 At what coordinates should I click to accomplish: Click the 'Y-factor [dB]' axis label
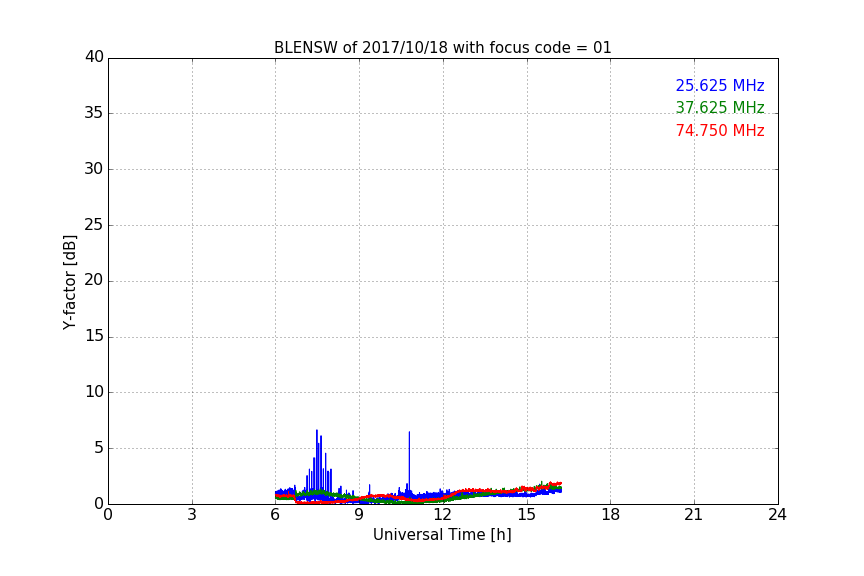click(x=69, y=282)
